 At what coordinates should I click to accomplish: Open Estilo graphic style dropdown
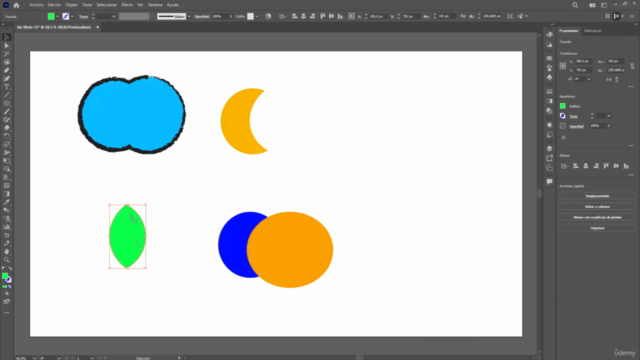point(257,16)
